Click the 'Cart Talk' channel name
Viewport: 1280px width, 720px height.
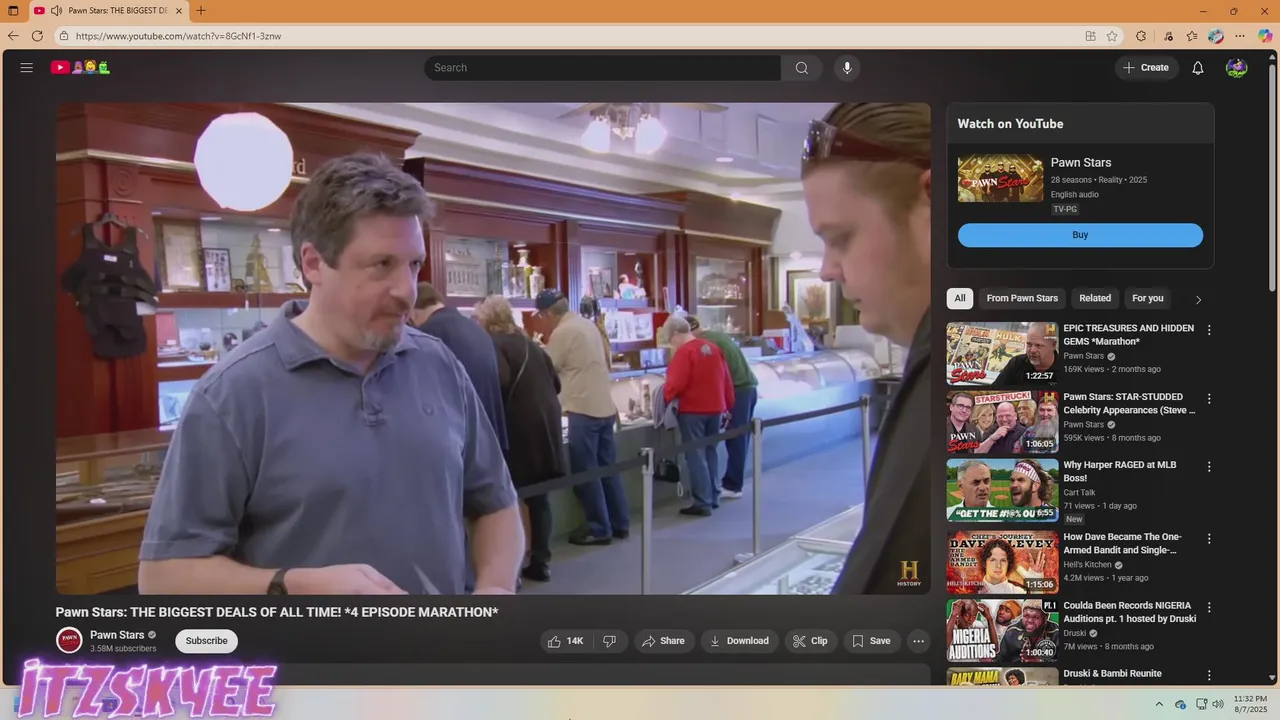1079,492
